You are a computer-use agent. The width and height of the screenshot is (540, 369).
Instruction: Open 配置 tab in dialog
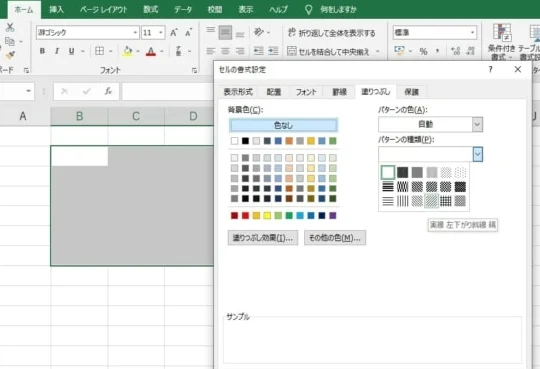point(274,92)
